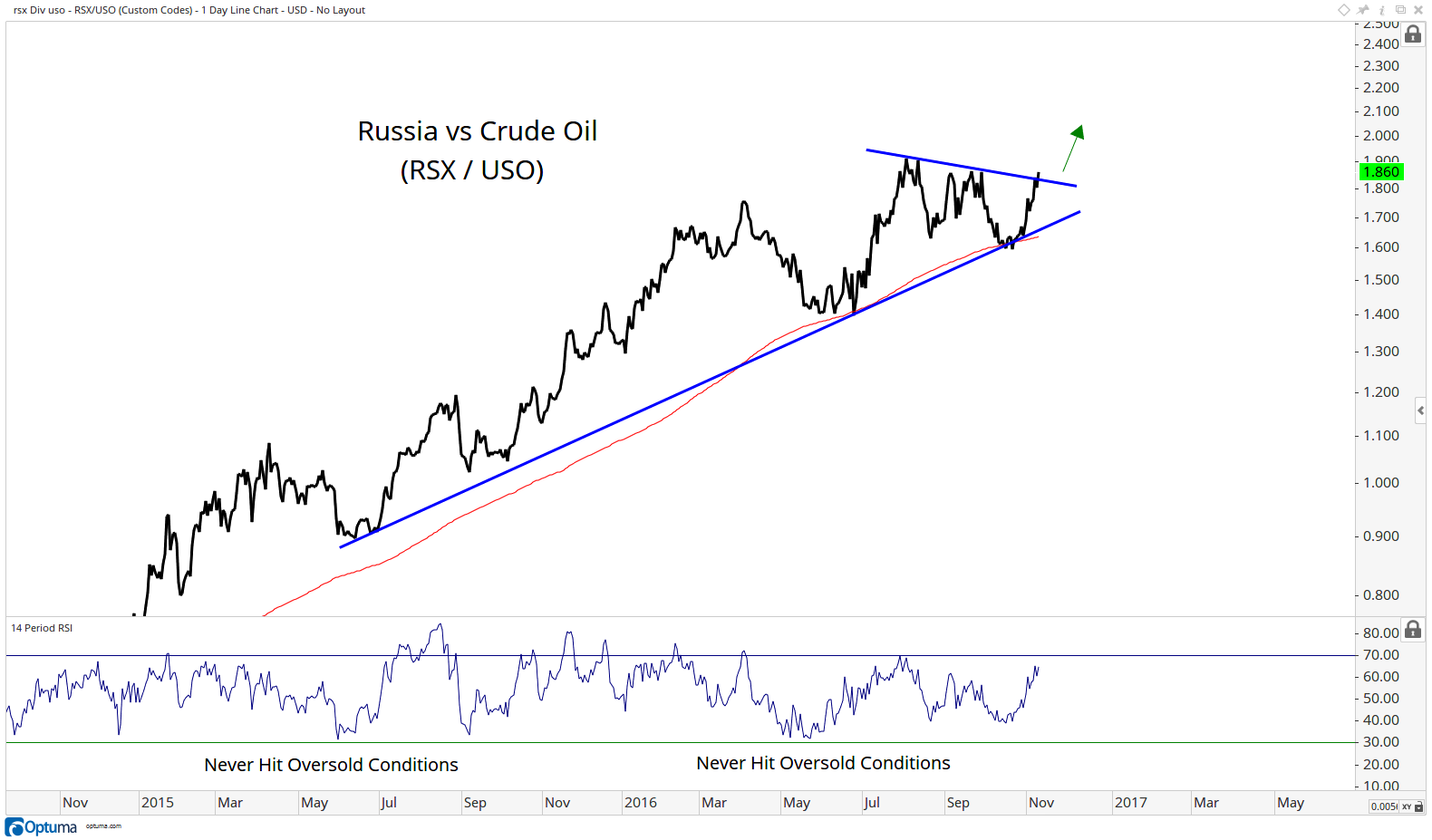Open chart info with the italic i icon
Image resolution: width=1432 pixels, height=840 pixels.
1382,10
